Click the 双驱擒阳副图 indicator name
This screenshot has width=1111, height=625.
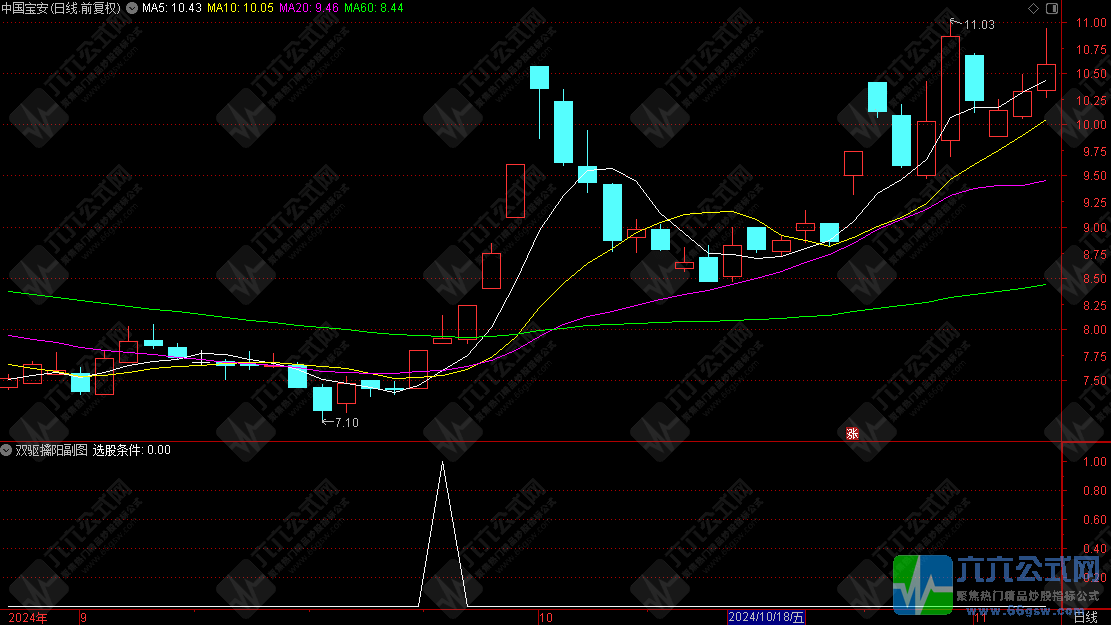click(x=51, y=450)
